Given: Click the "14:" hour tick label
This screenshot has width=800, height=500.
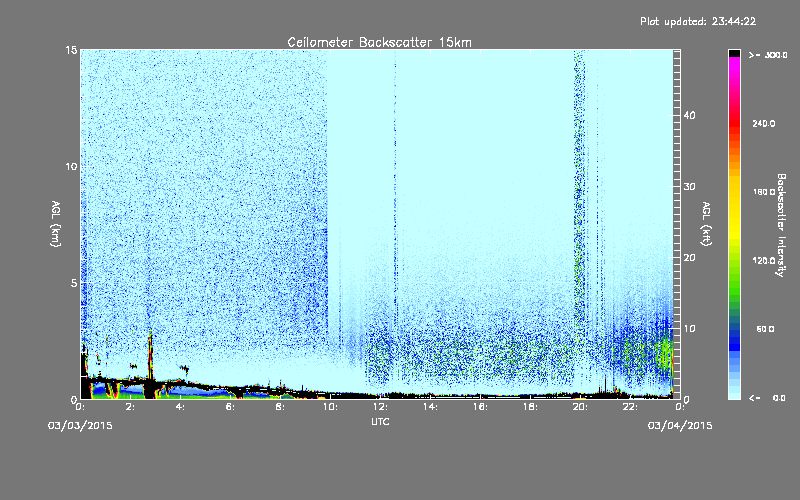Looking at the screenshot, I should (x=430, y=407).
